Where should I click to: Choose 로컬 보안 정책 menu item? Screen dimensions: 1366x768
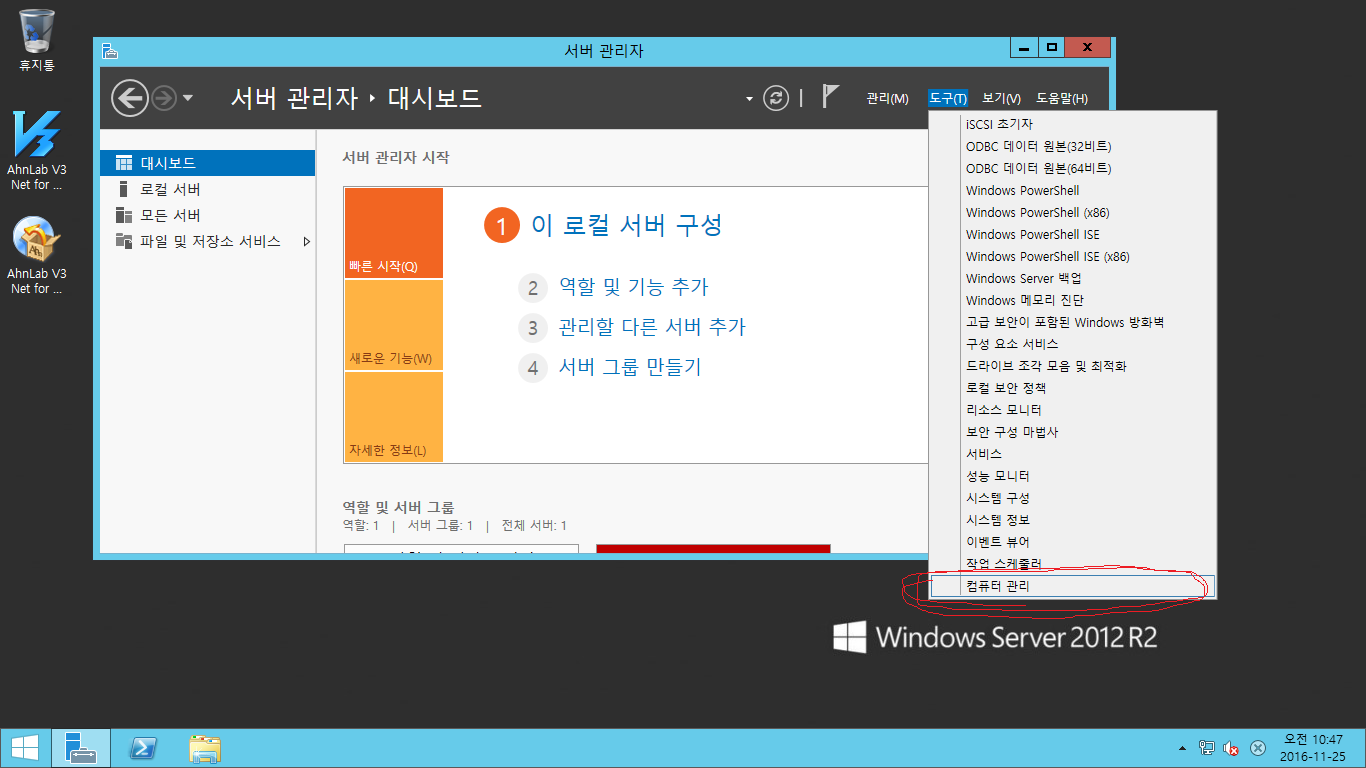tap(1073, 389)
